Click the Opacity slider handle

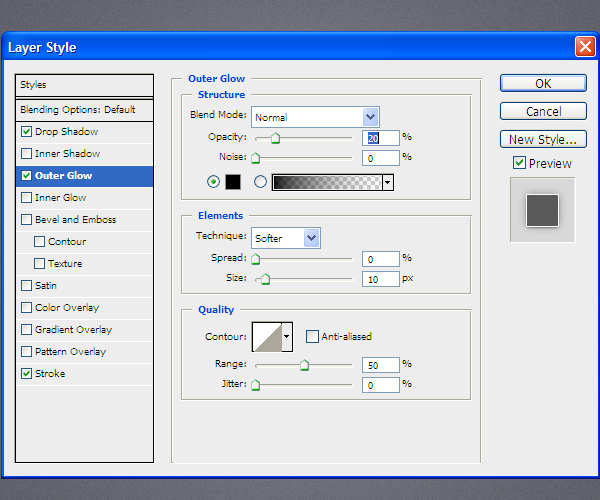pyautogui.click(x=275, y=138)
